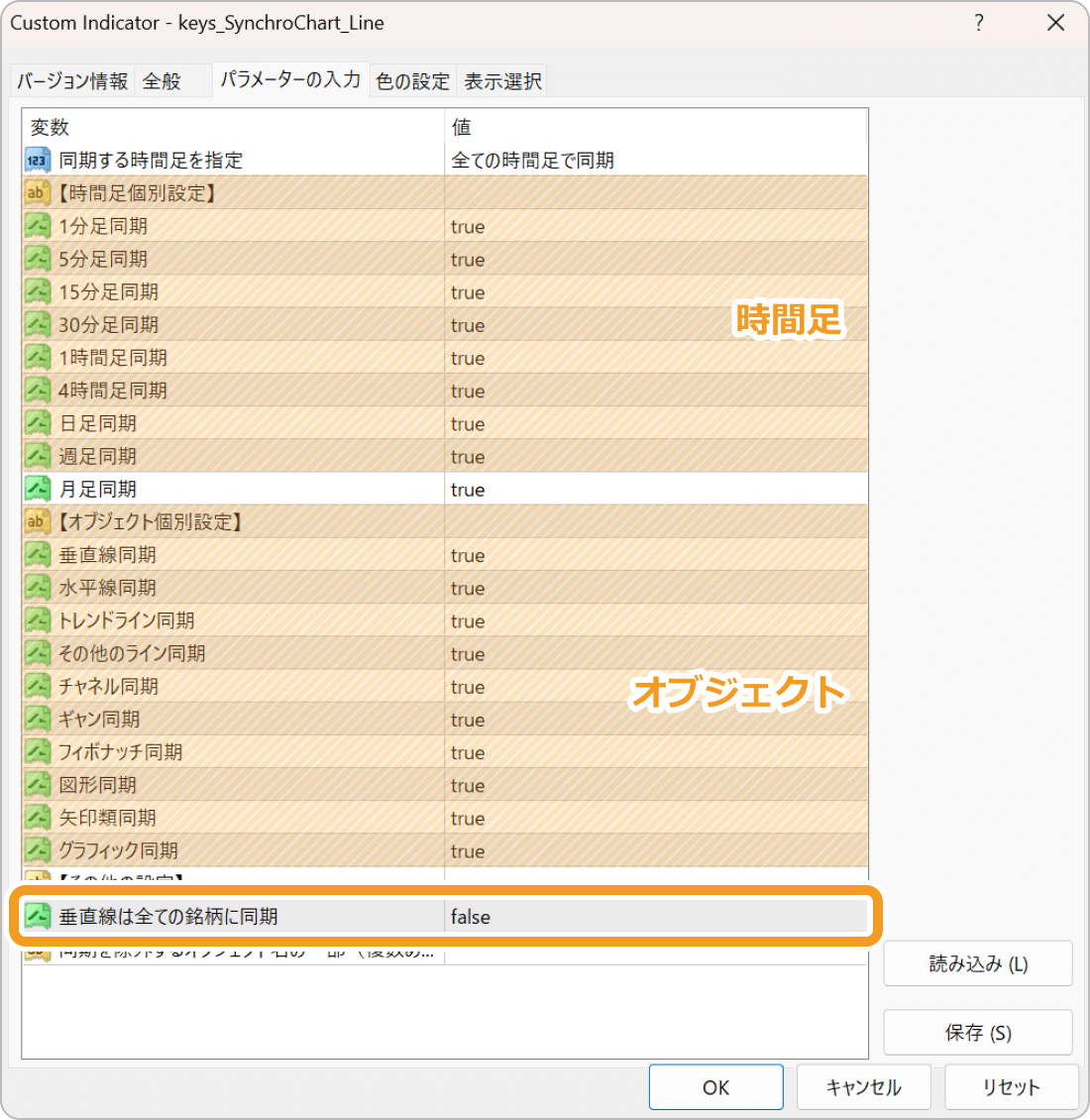Open the help question mark button

coord(979,23)
